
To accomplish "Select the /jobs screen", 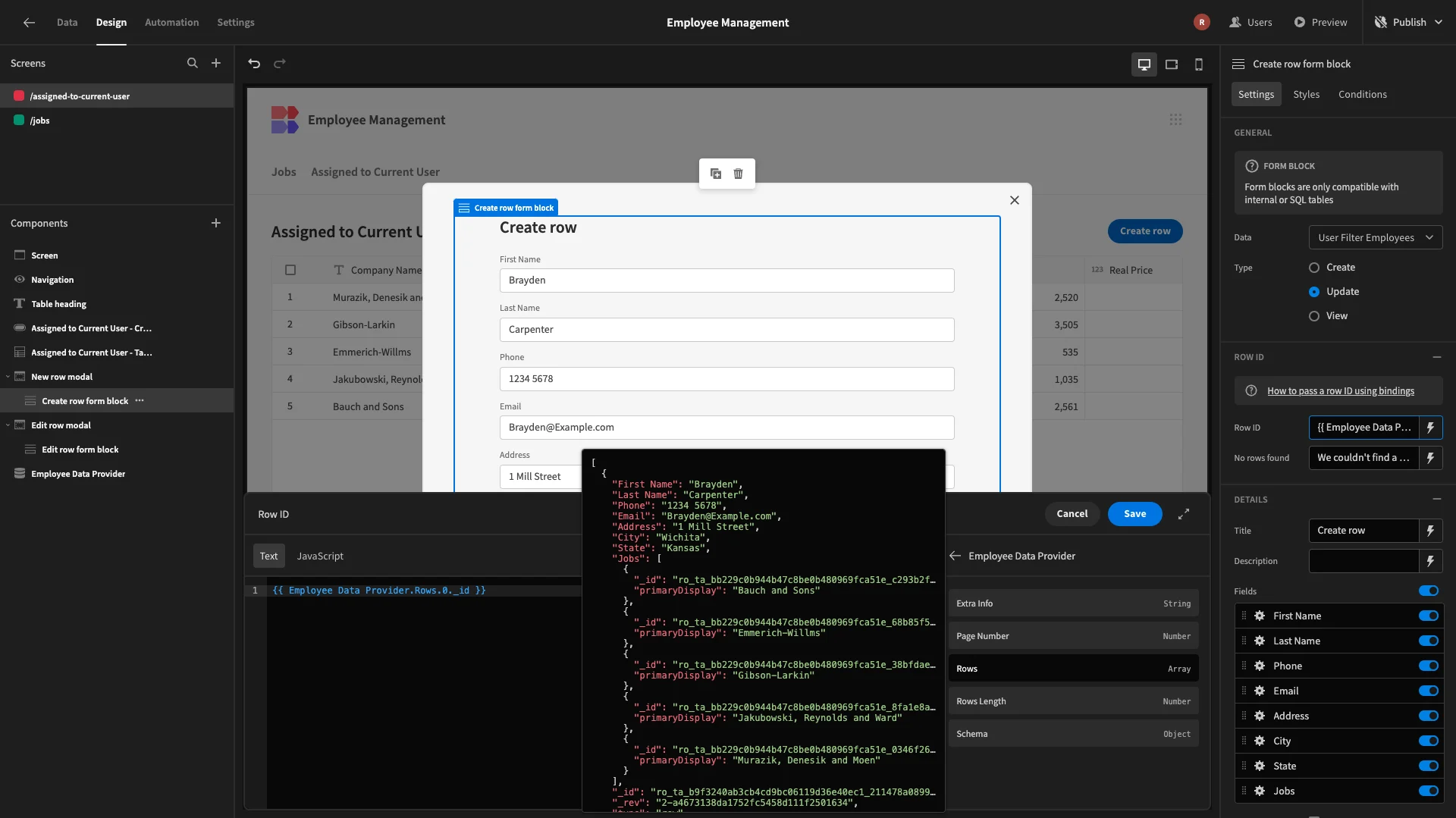I will point(117,121).
